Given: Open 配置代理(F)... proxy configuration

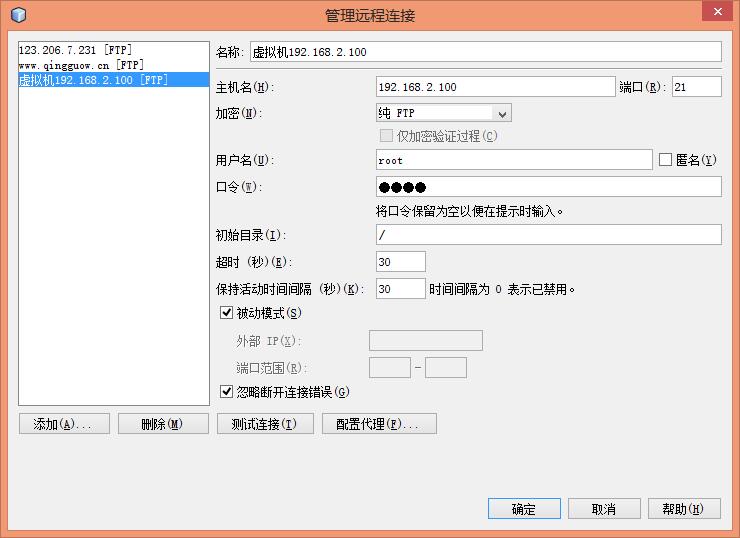Looking at the screenshot, I should [x=379, y=424].
